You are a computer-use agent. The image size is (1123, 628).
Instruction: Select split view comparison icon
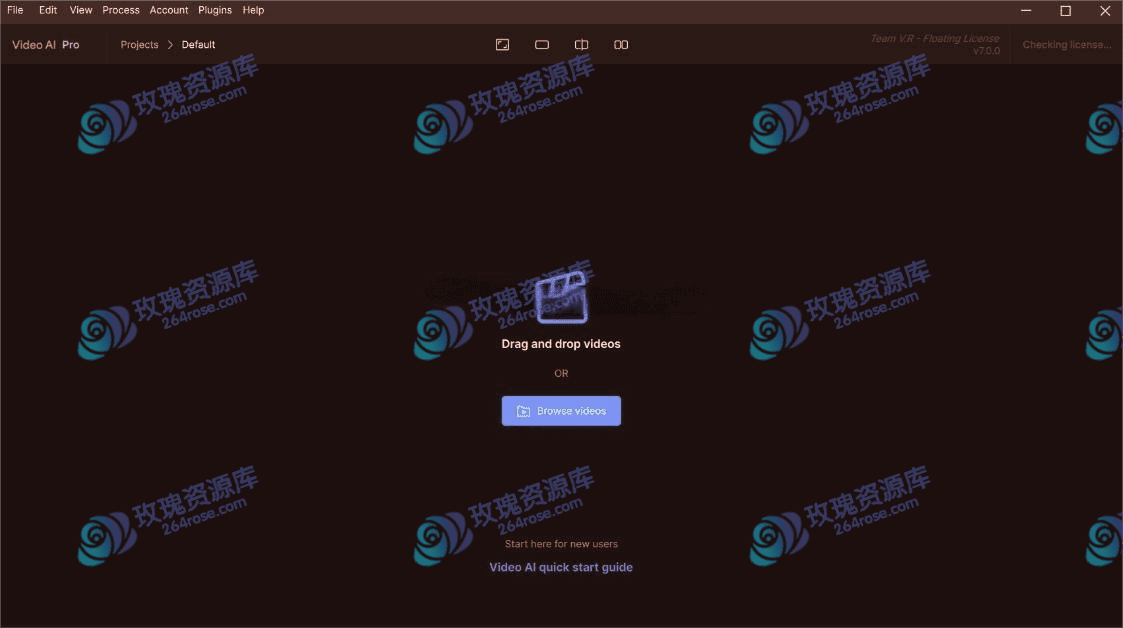click(582, 44)
